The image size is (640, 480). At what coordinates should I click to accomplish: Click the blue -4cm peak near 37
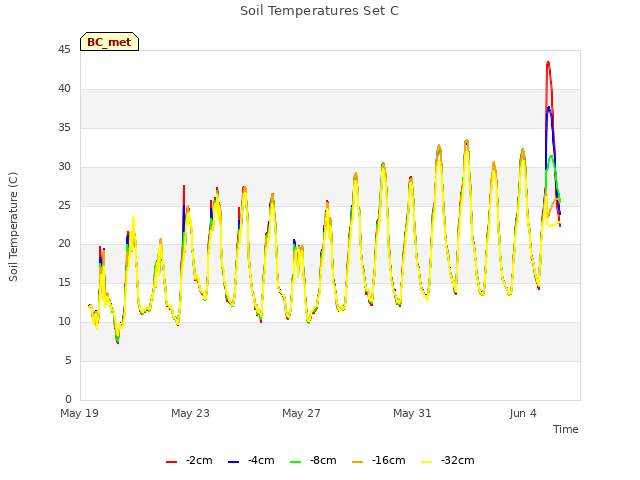(x=549, y=107)
